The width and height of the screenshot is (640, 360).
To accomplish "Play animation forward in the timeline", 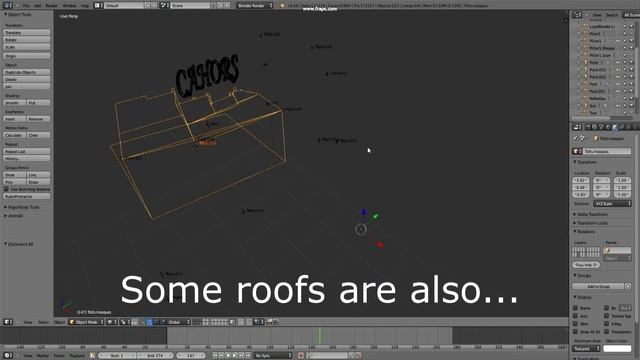I will pyautogui.click(x=235, y=356).
